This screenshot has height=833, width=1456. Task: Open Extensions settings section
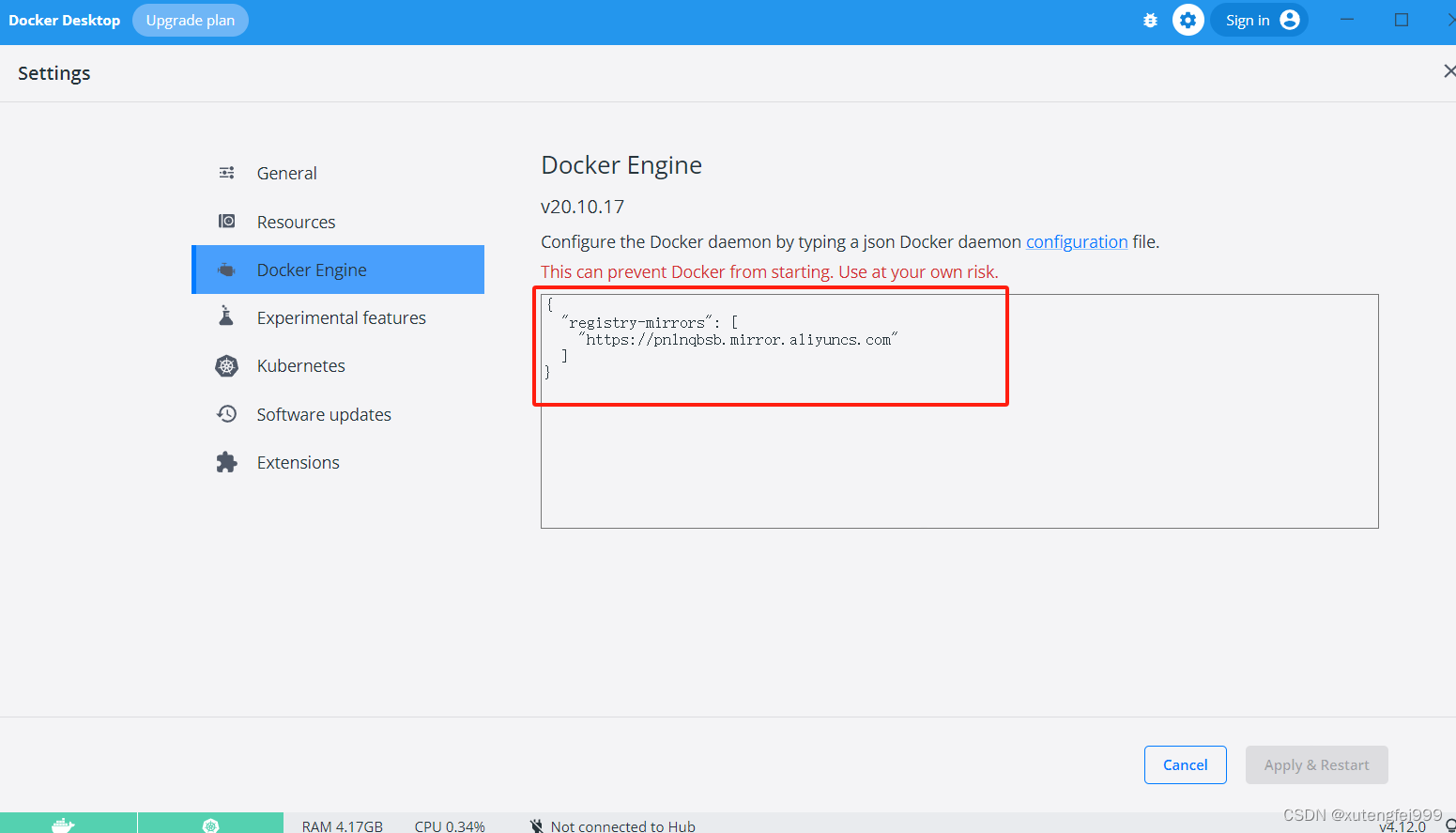[x=338, y=462]
